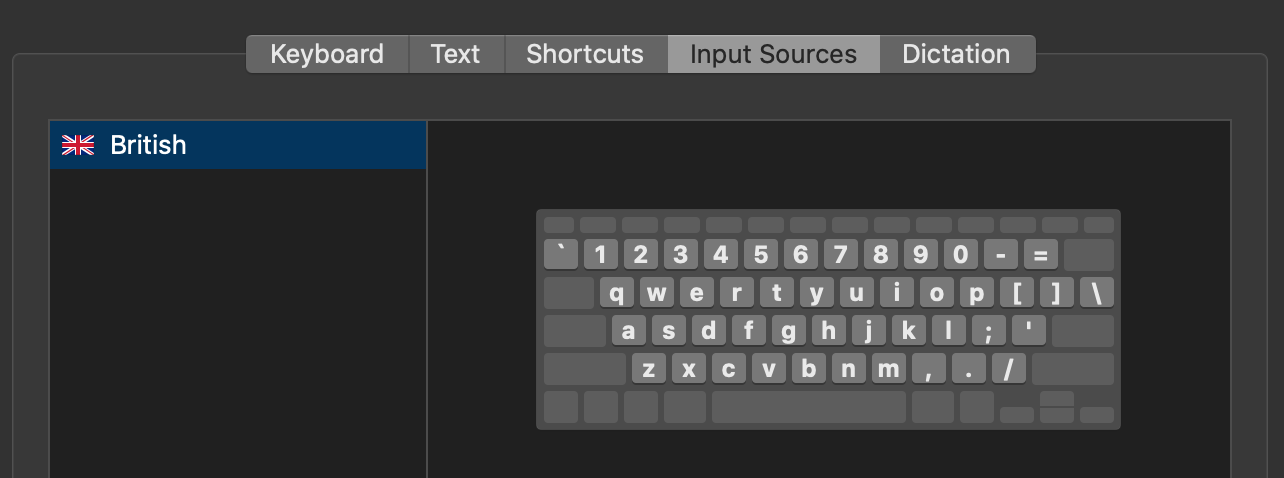1284x478 pixels.
Task: Click the 'a' key in keyboard preview
Action: (x=628, y=331)
